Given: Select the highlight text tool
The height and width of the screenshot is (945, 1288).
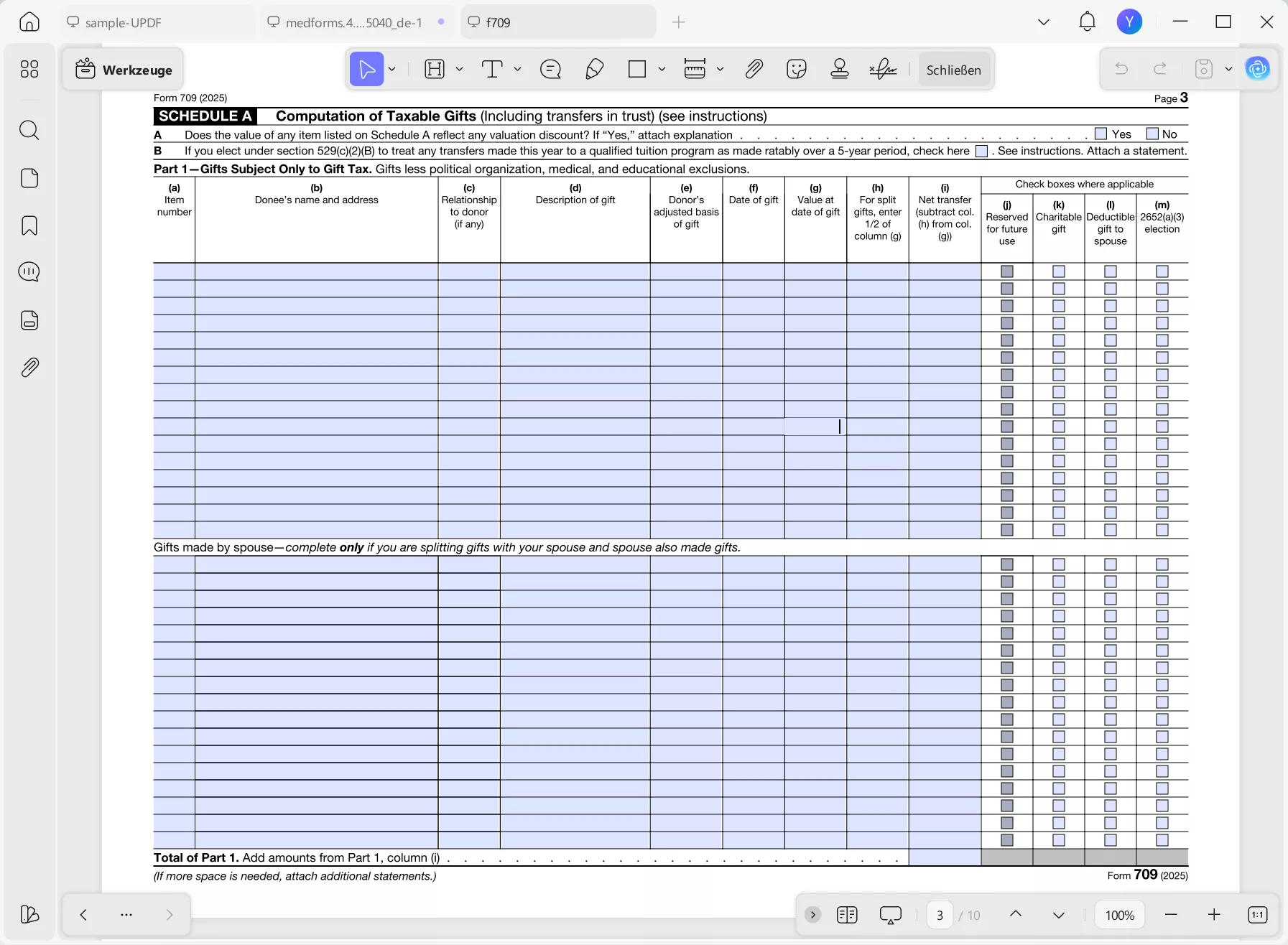Looking at the screenshot, I should 435,70.
